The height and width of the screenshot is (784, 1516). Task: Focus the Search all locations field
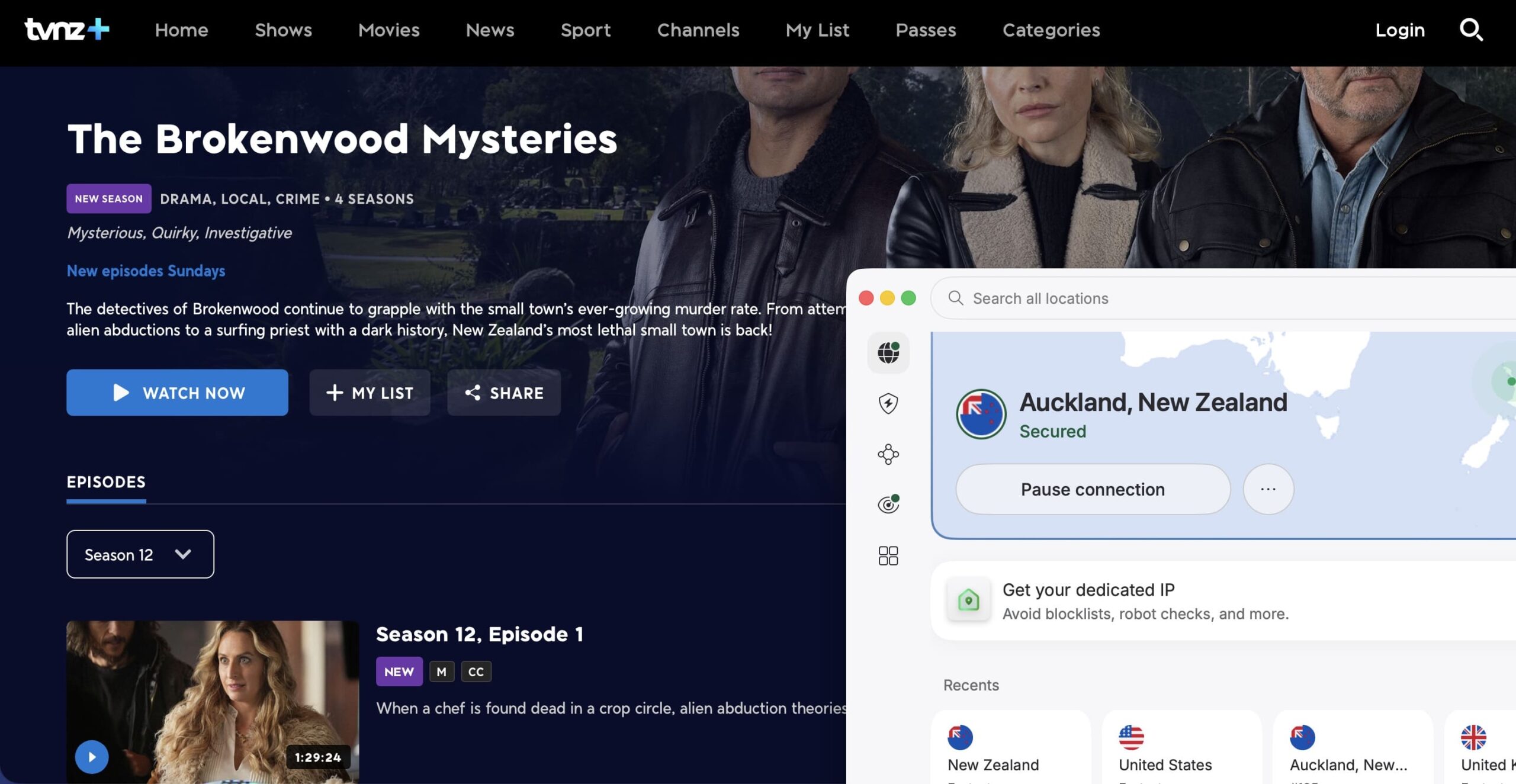pos(1223,298)
